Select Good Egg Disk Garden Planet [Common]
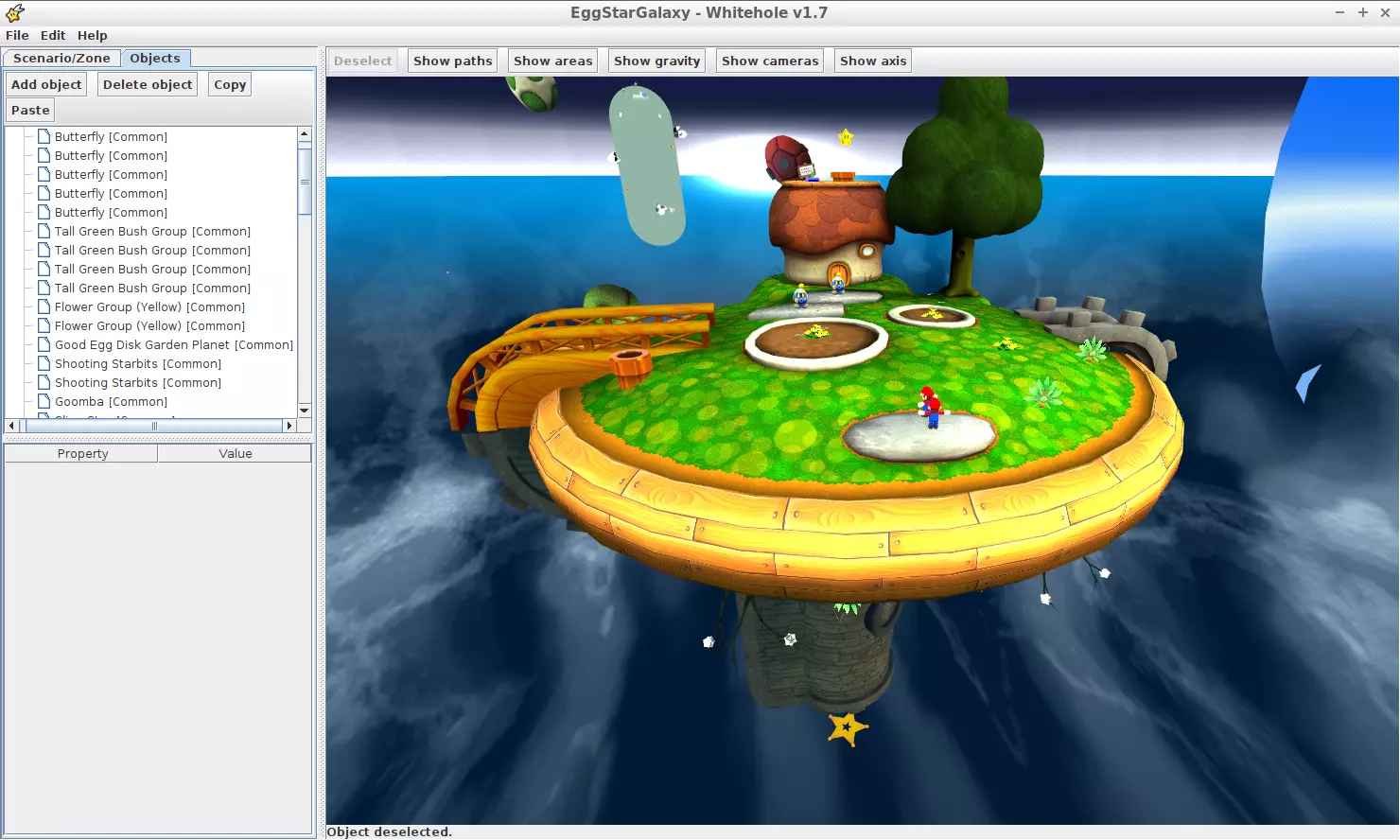 coord(174,344)
